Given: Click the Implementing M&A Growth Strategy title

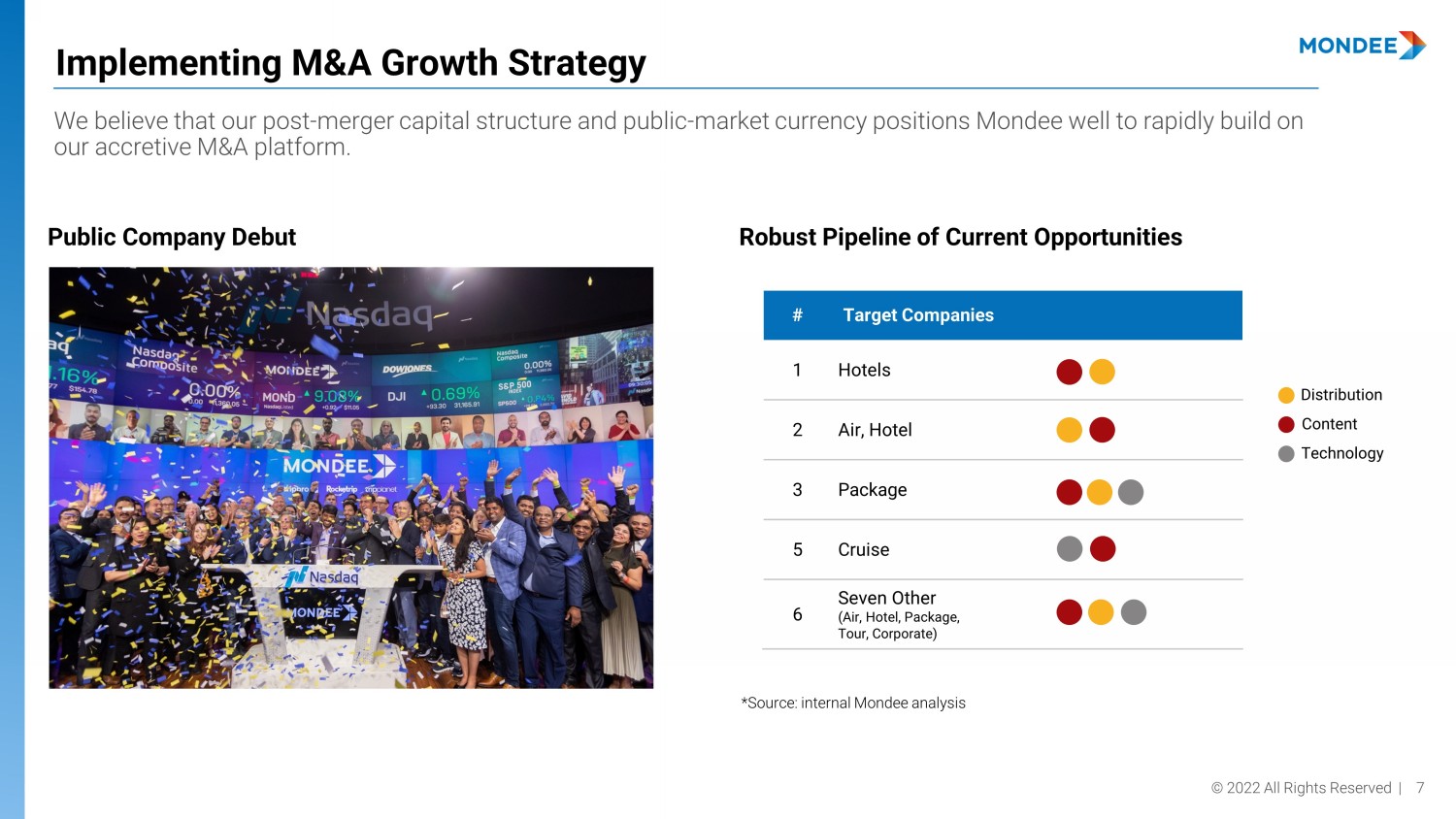Looking at the screenshot, I should click(x=350, y=63).
